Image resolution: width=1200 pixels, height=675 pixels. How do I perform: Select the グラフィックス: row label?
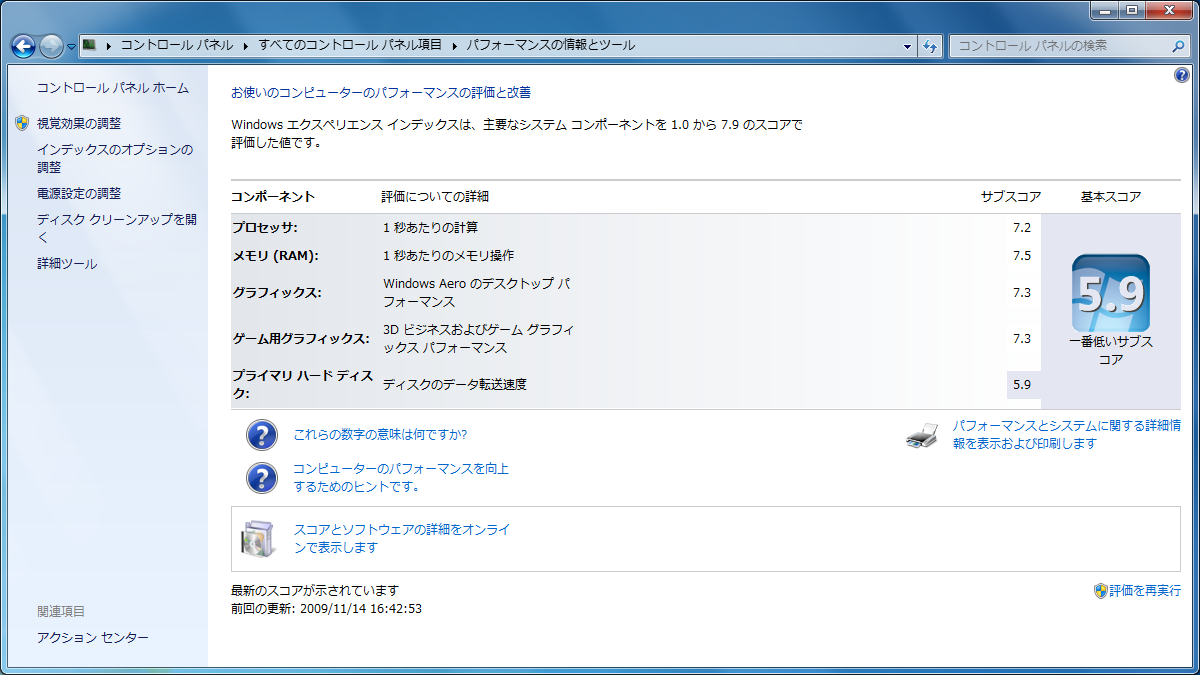(277, 293)
